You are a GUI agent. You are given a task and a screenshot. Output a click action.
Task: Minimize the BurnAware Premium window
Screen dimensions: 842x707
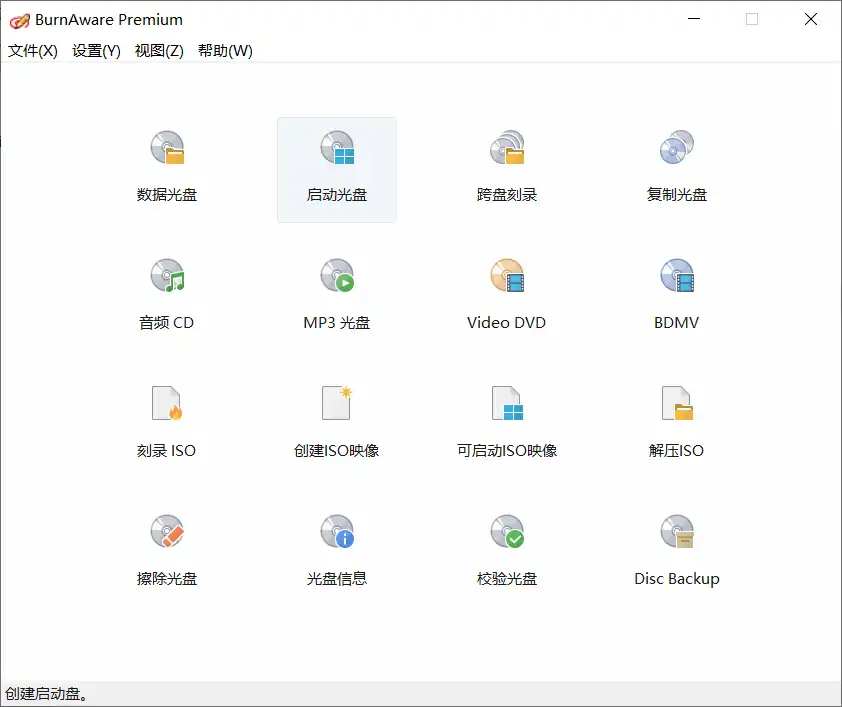[x=694, y=19]
